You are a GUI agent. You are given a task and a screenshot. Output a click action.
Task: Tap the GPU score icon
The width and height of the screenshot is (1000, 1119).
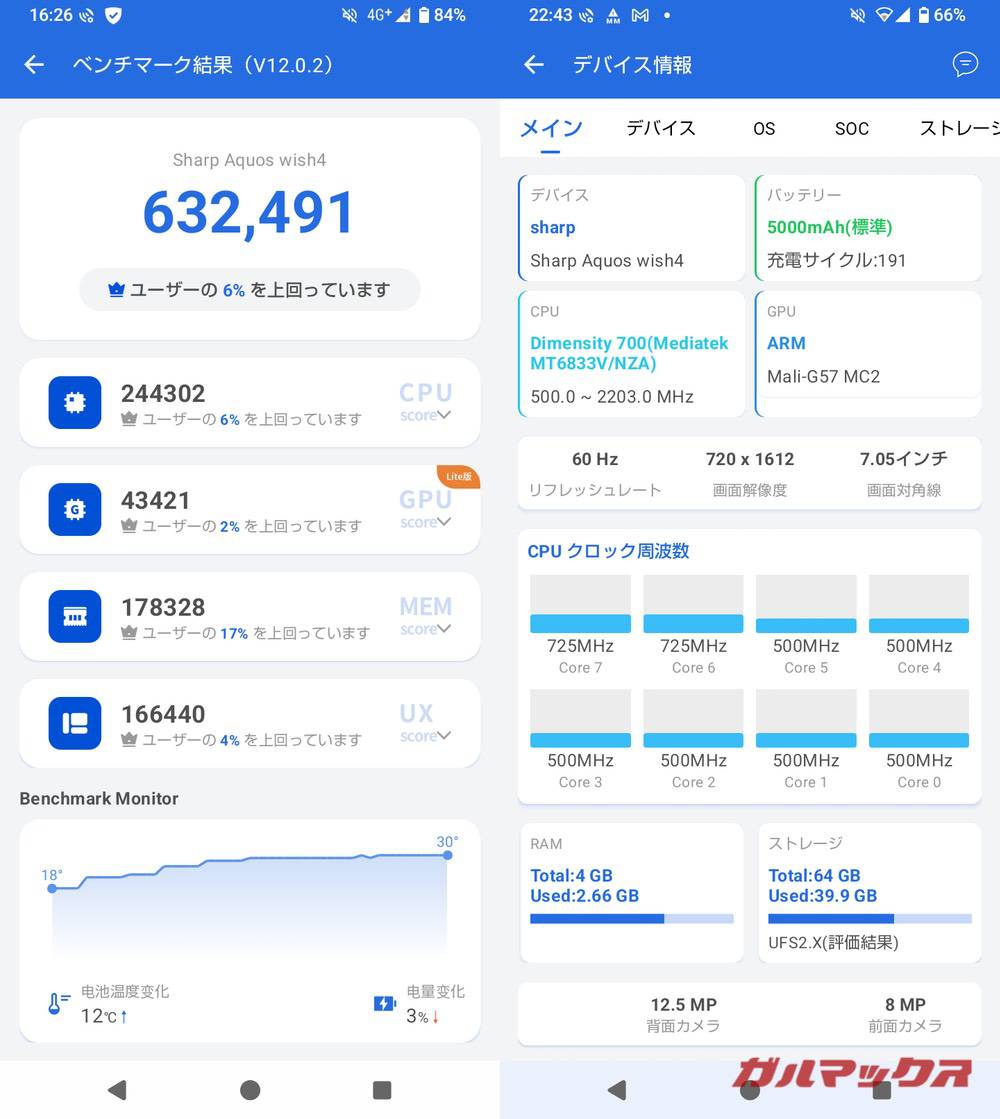(x=75, y=510)
